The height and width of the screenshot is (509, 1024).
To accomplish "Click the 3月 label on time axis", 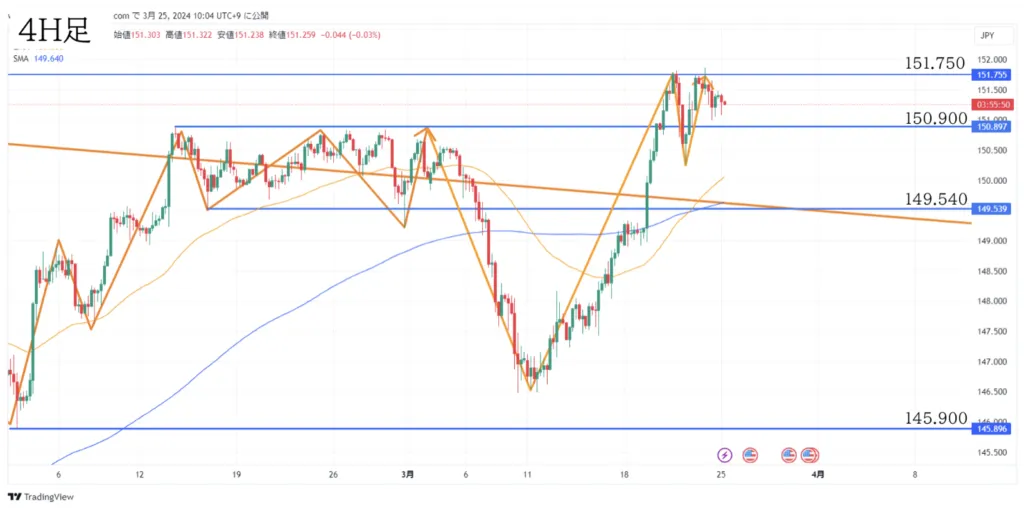I will click(x=406, y=474).
